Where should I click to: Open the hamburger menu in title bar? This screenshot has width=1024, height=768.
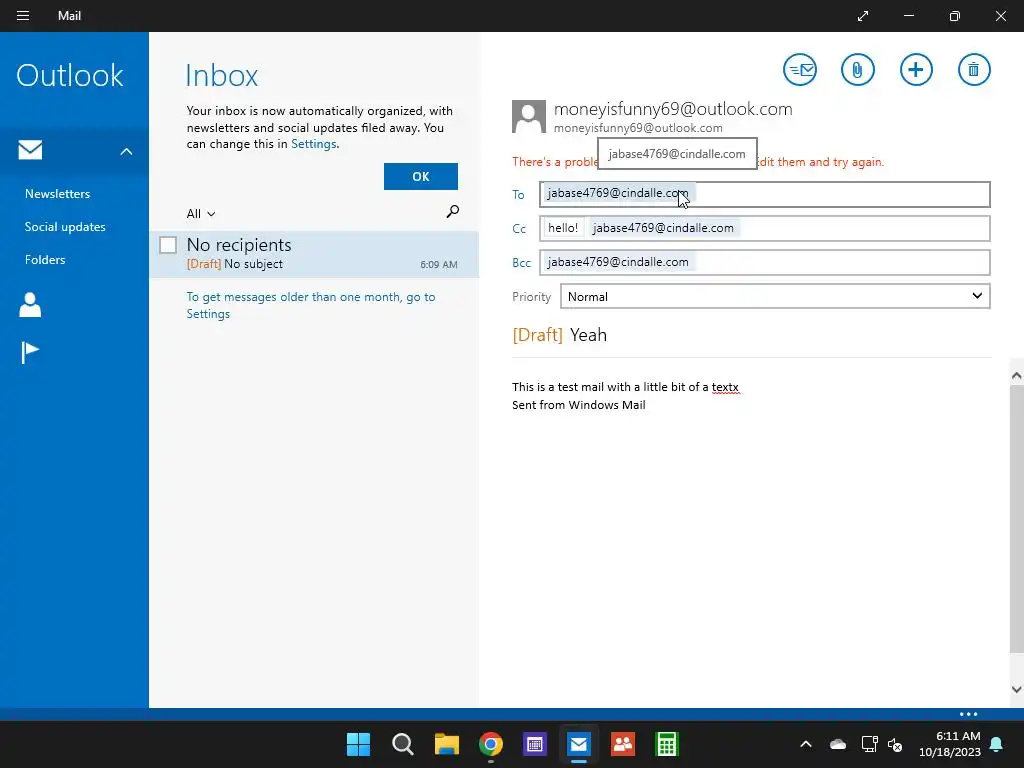(x=23, y=16)
